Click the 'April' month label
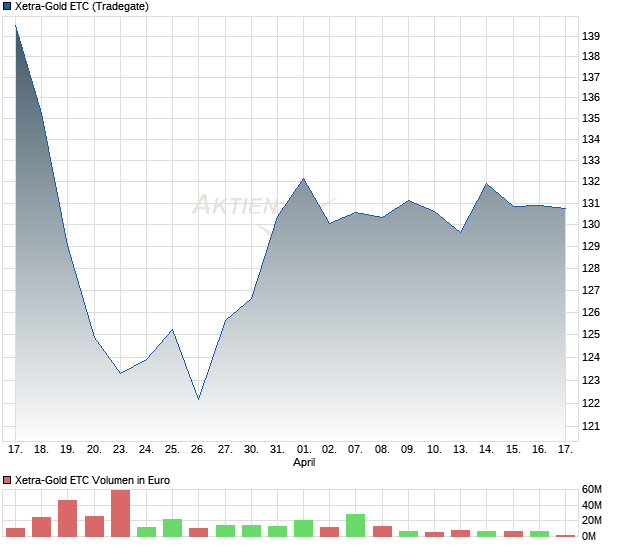This screenshot has height=546, width=620. [x=304, y=462]
